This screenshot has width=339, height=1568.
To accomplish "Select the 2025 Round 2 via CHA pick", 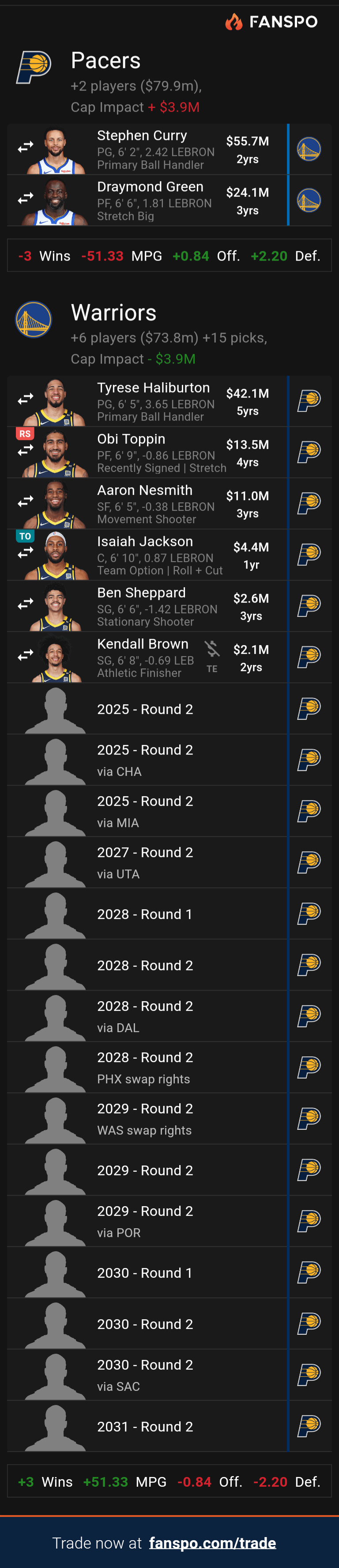I will (x=145, y=759).
